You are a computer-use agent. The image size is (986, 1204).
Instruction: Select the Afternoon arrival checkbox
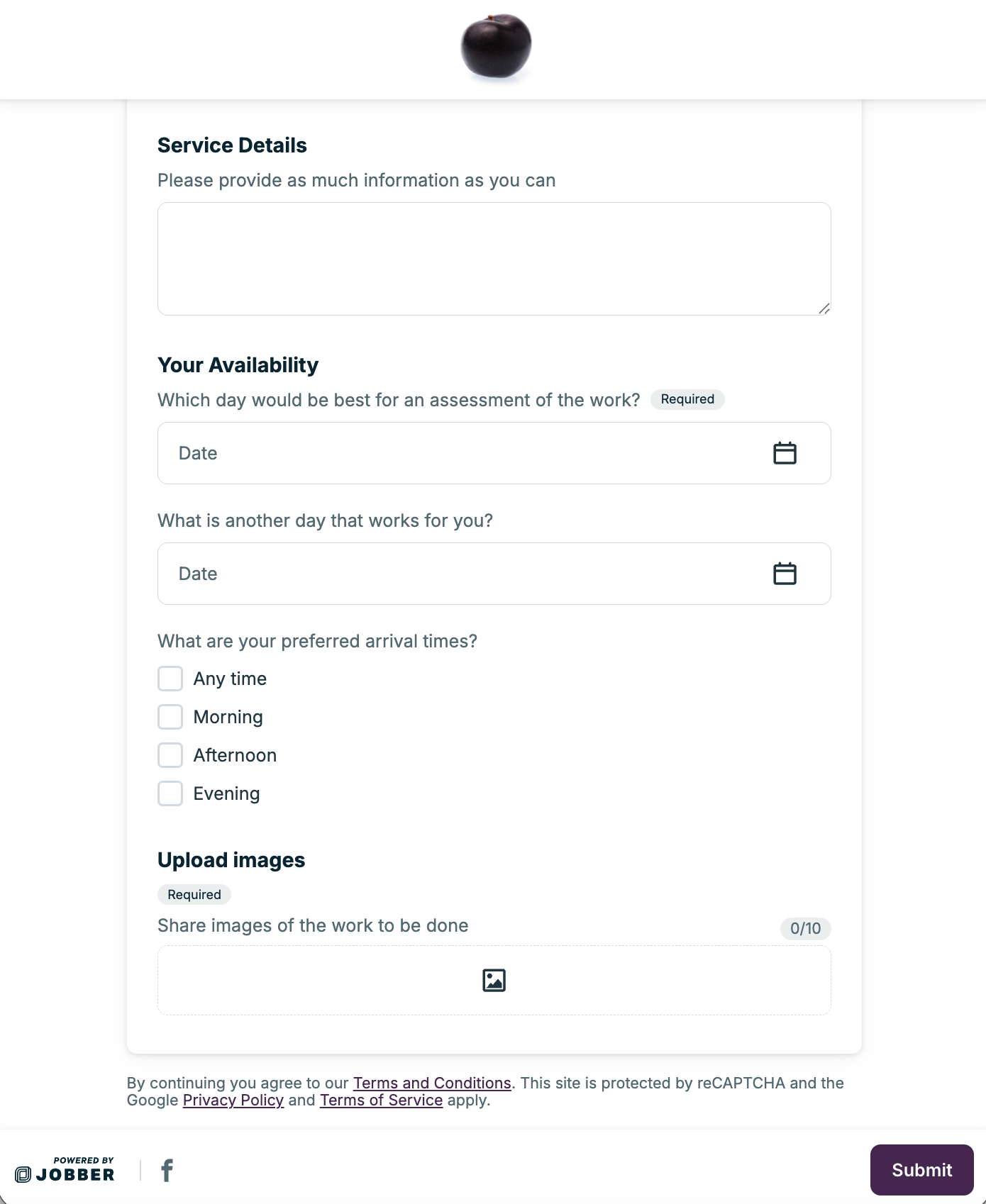coord(170,755)
